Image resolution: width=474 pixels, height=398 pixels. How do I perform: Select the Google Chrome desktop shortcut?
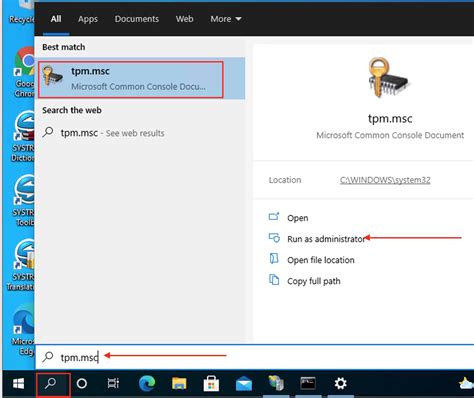point(24,72)
